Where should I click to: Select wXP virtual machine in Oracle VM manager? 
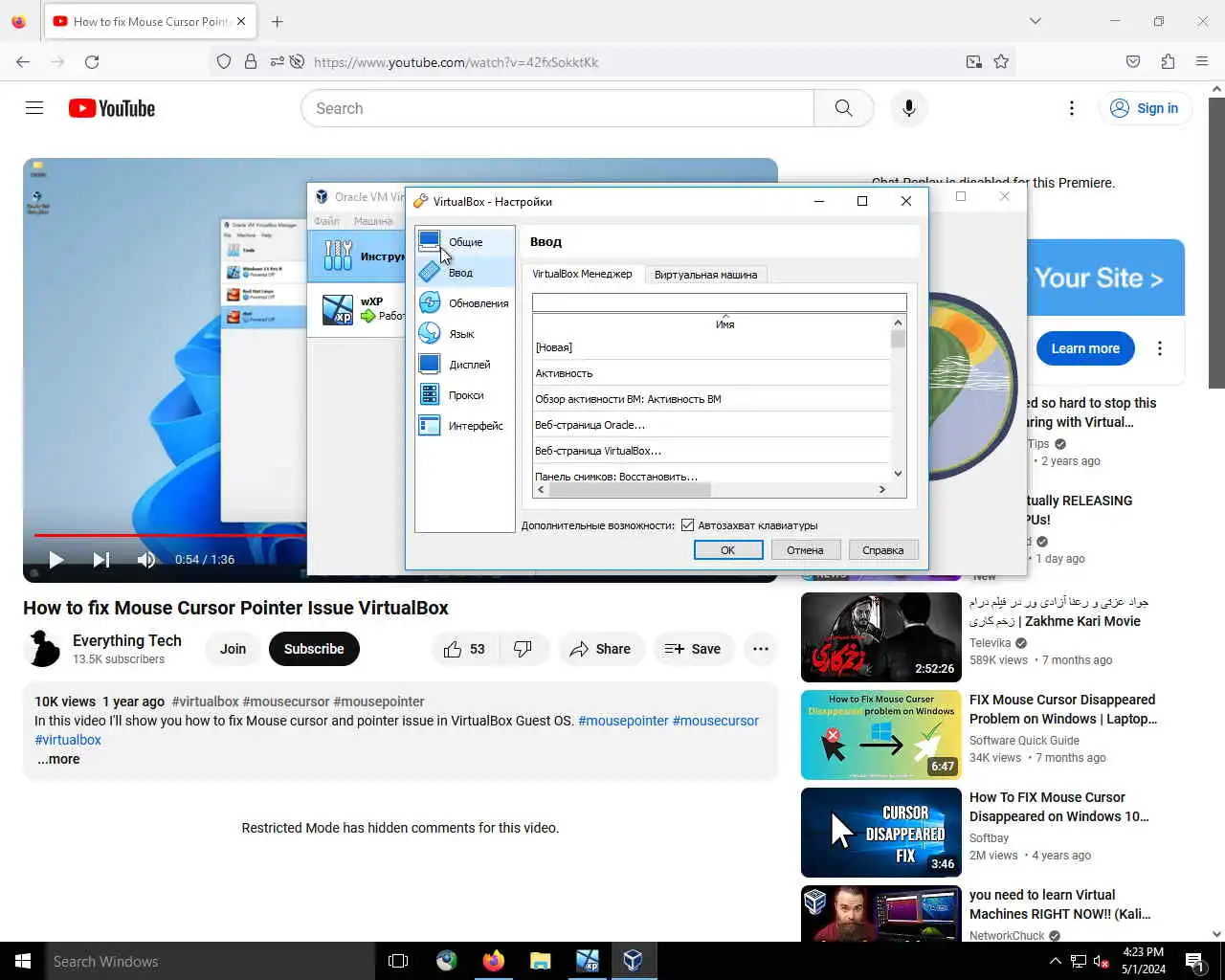point(356,309)
